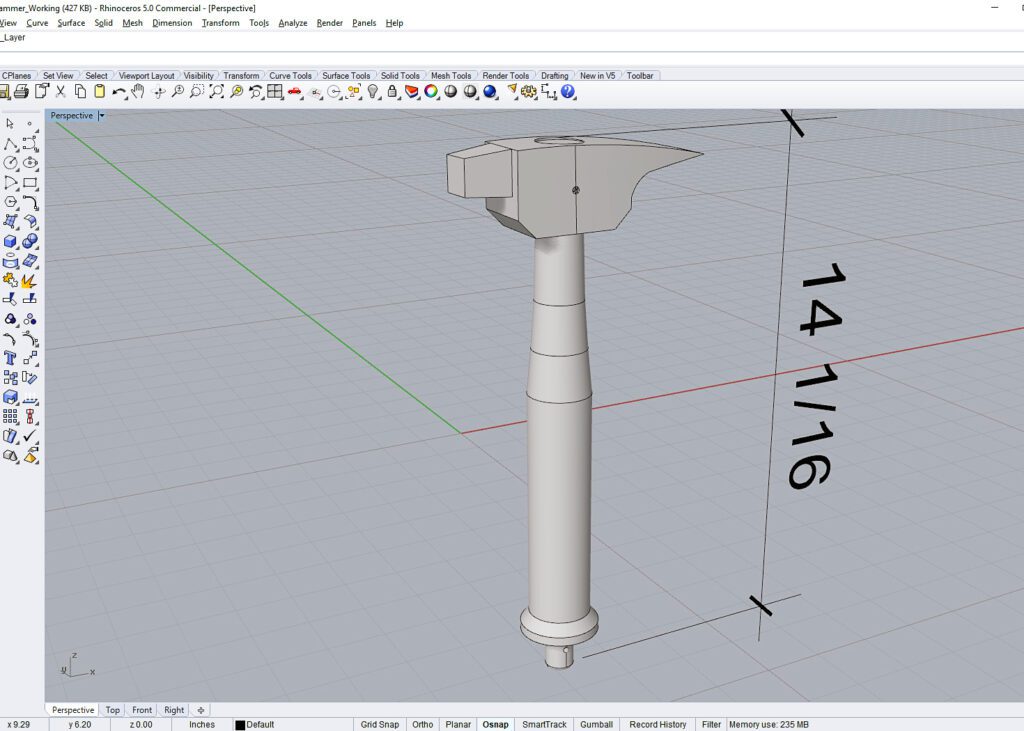
Task: Click the blue Render sphere icon
Action: click(490, 92)
